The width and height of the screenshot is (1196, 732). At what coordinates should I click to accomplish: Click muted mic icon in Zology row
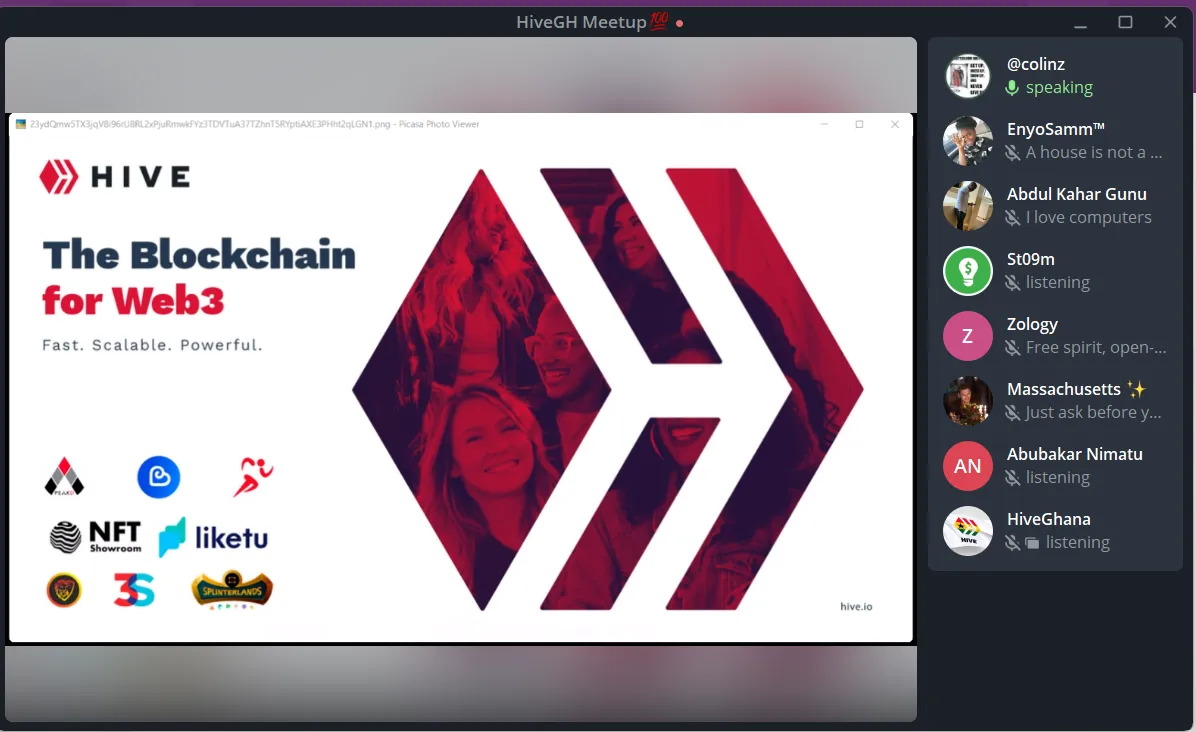[x=1013, y=348]
